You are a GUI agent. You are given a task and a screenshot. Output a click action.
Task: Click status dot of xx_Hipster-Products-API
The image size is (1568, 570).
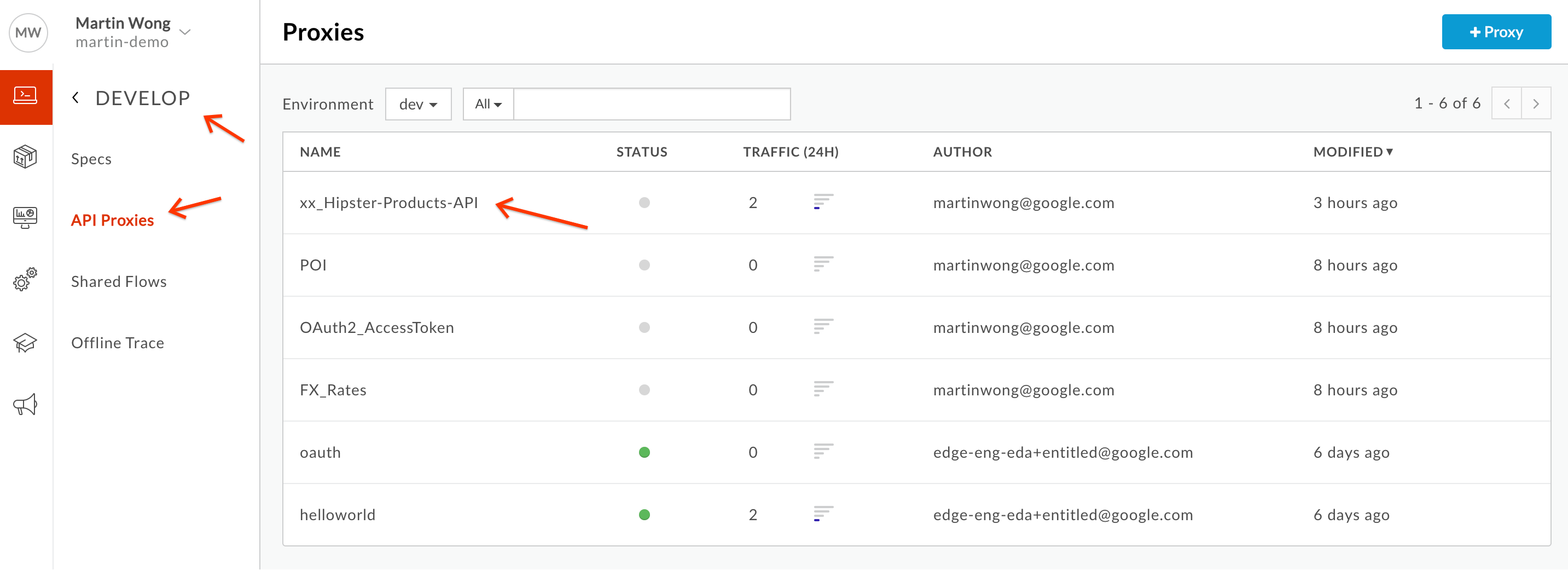coord(644,203)
